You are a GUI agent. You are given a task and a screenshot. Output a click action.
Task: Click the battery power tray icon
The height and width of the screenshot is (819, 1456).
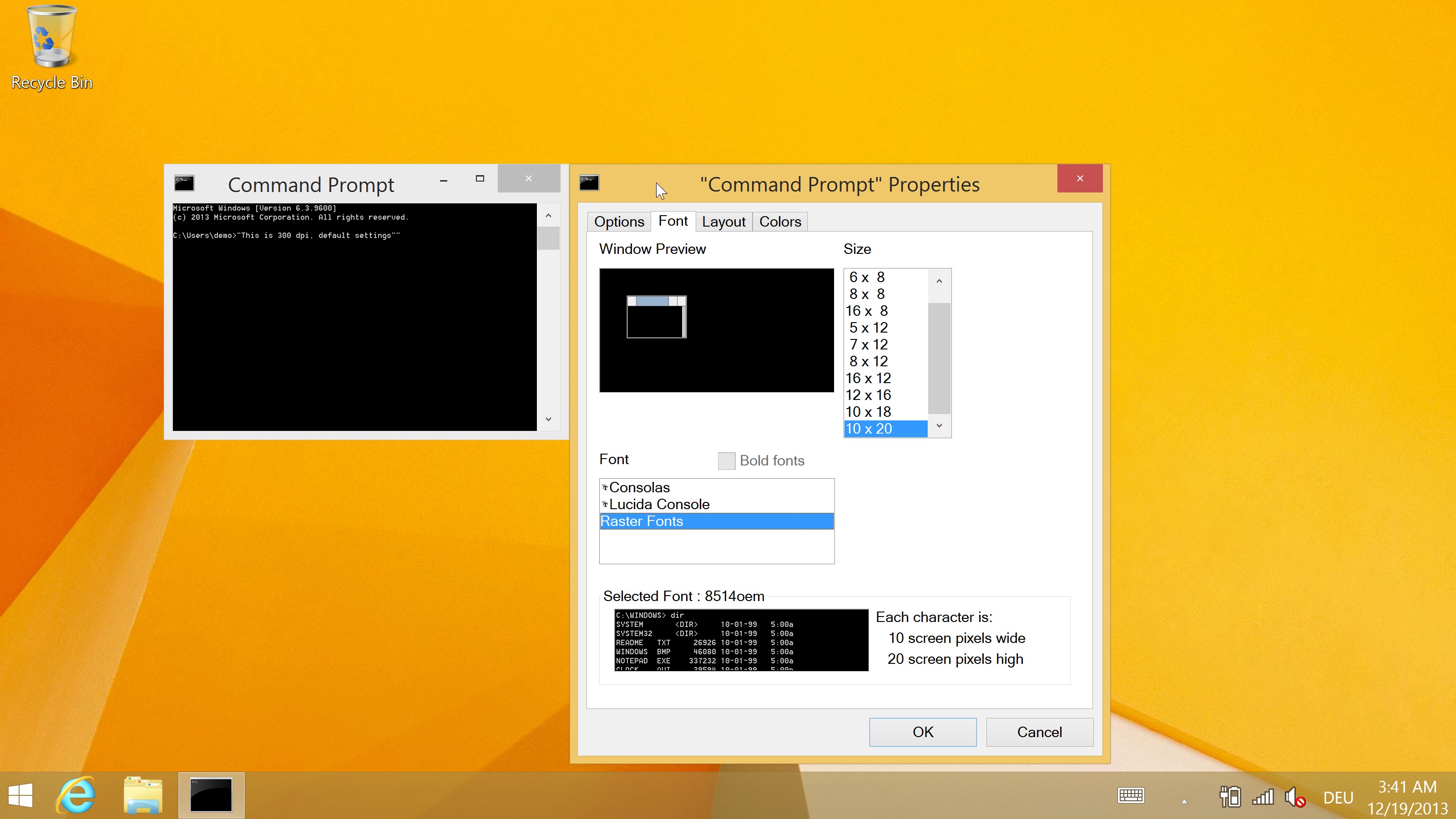point(1230,796)
